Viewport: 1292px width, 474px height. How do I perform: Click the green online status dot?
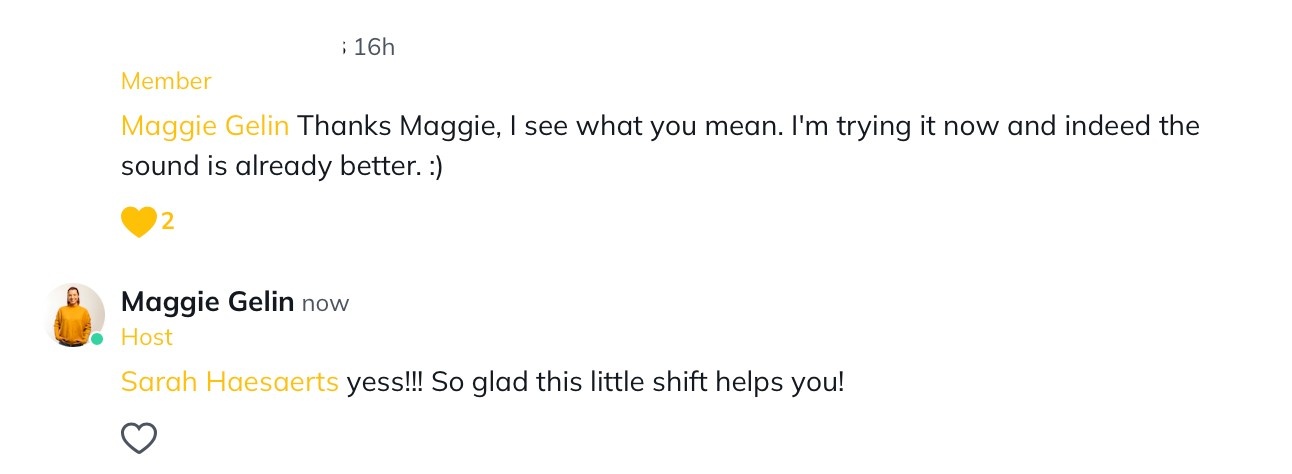pos(97,339)
